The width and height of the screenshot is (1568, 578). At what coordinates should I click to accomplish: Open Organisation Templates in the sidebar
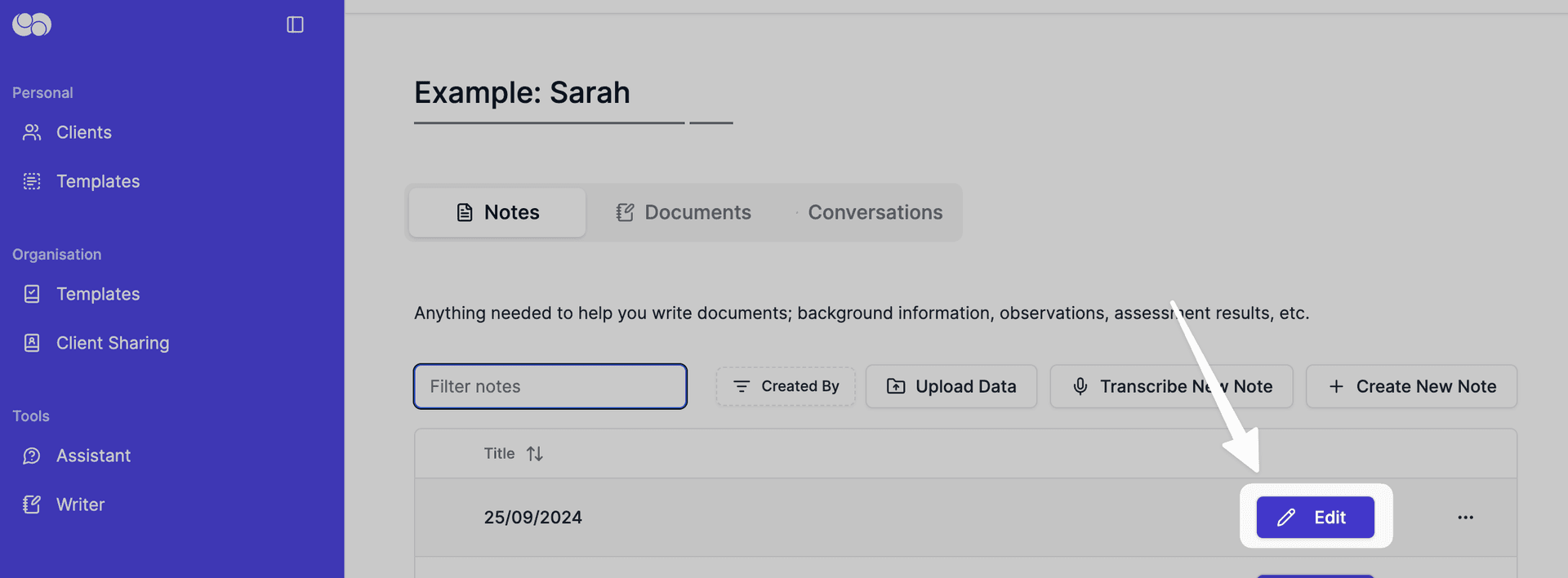97,294
